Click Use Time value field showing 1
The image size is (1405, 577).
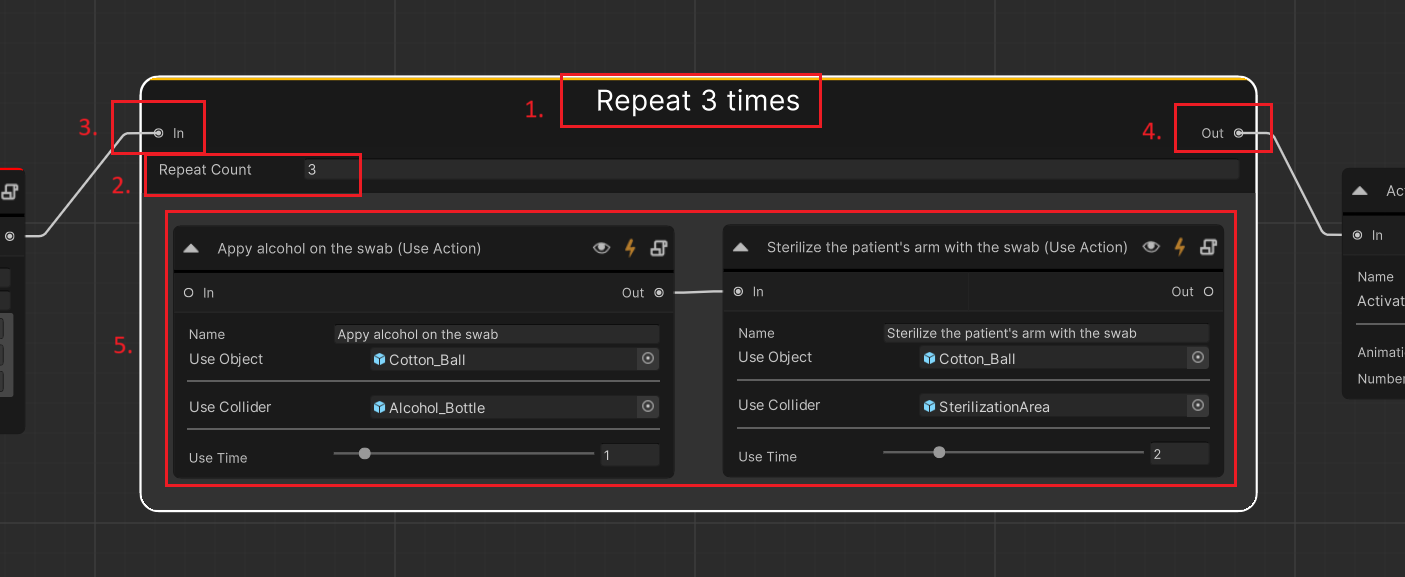point(630,455)
